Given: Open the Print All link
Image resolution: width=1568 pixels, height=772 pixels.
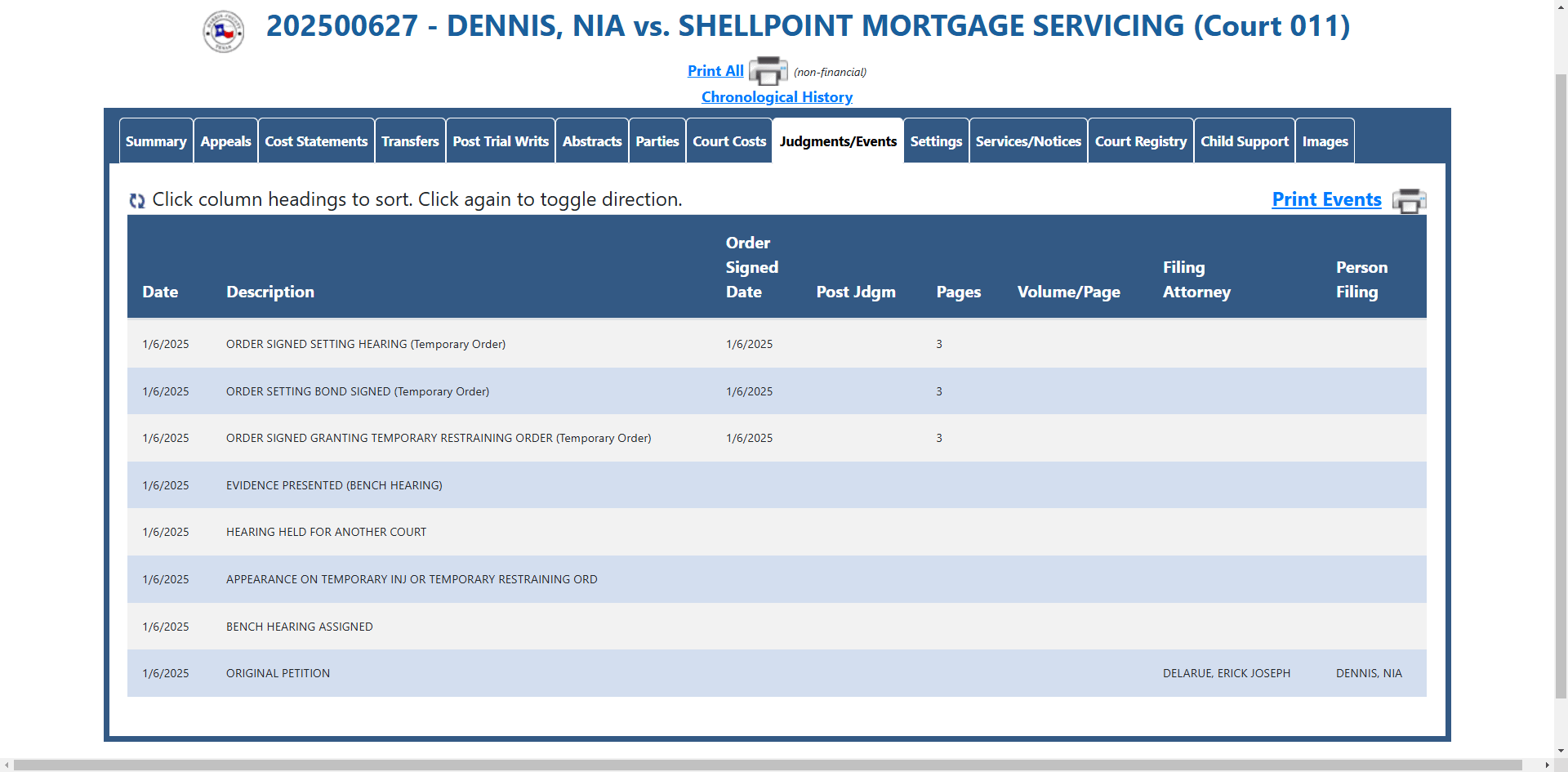Looking at the screenshot, I should pos(715,71).
